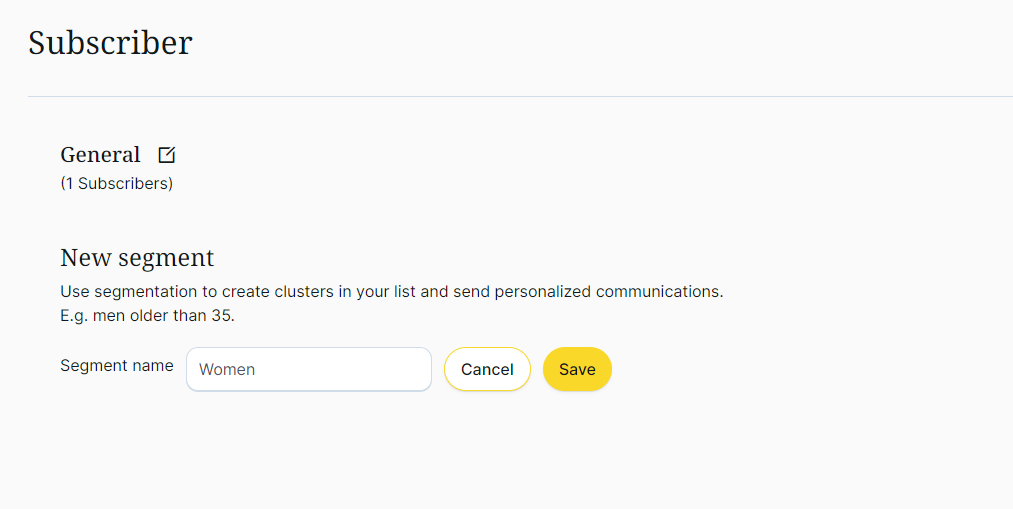Screen dimensions: 1013x509
Task: Select the General list title
Action: [x=100, y=155]
